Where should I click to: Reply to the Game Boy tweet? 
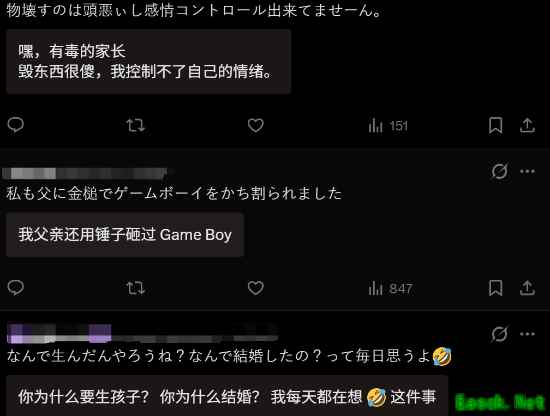16,288
